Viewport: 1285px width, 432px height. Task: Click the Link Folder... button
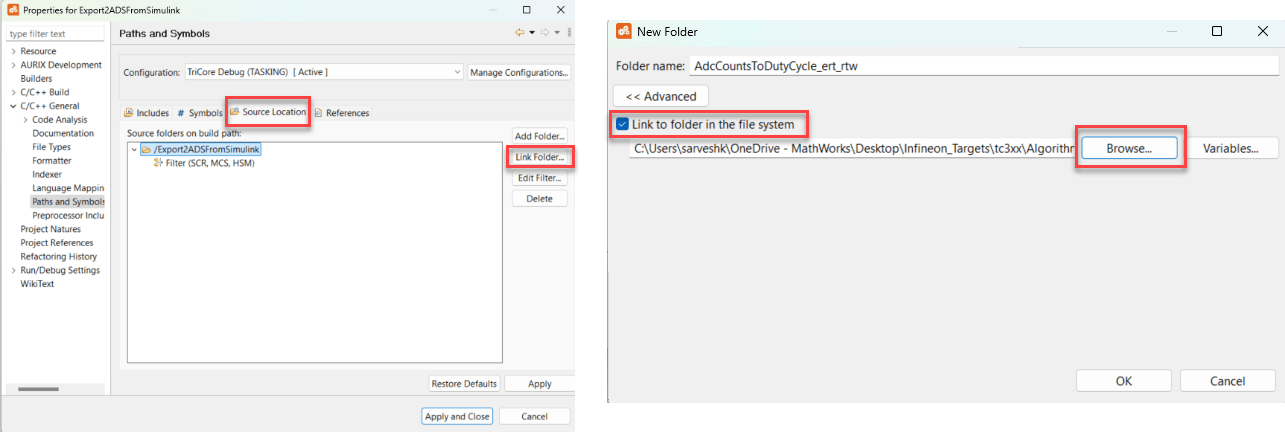[x=540, y=157]
